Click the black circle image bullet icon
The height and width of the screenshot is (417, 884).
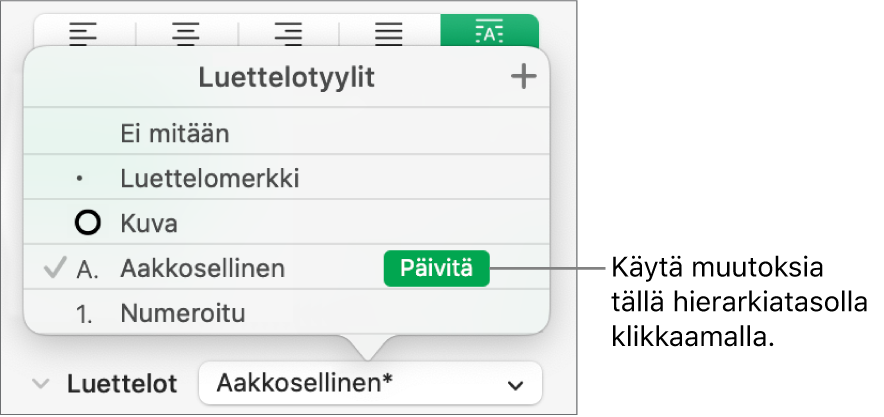(88, 224)
